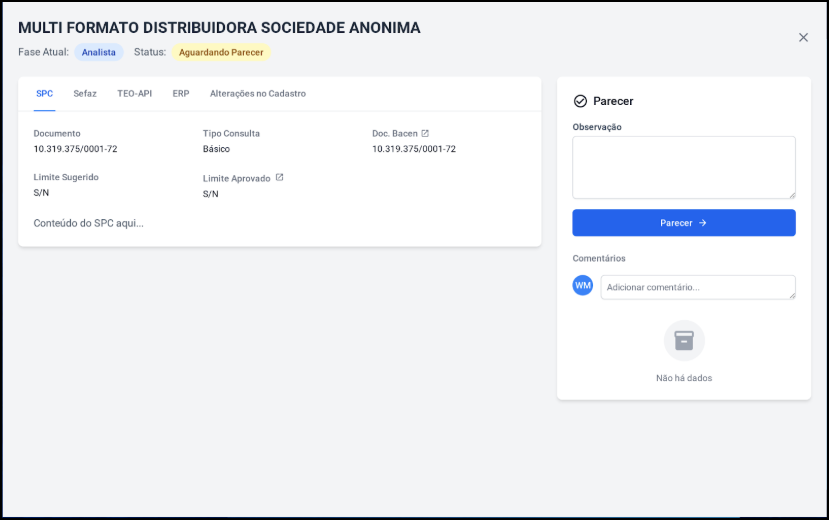Open the Alterações no Cadastro tab
Screen dimensions: 829x520
click(257, 94)
